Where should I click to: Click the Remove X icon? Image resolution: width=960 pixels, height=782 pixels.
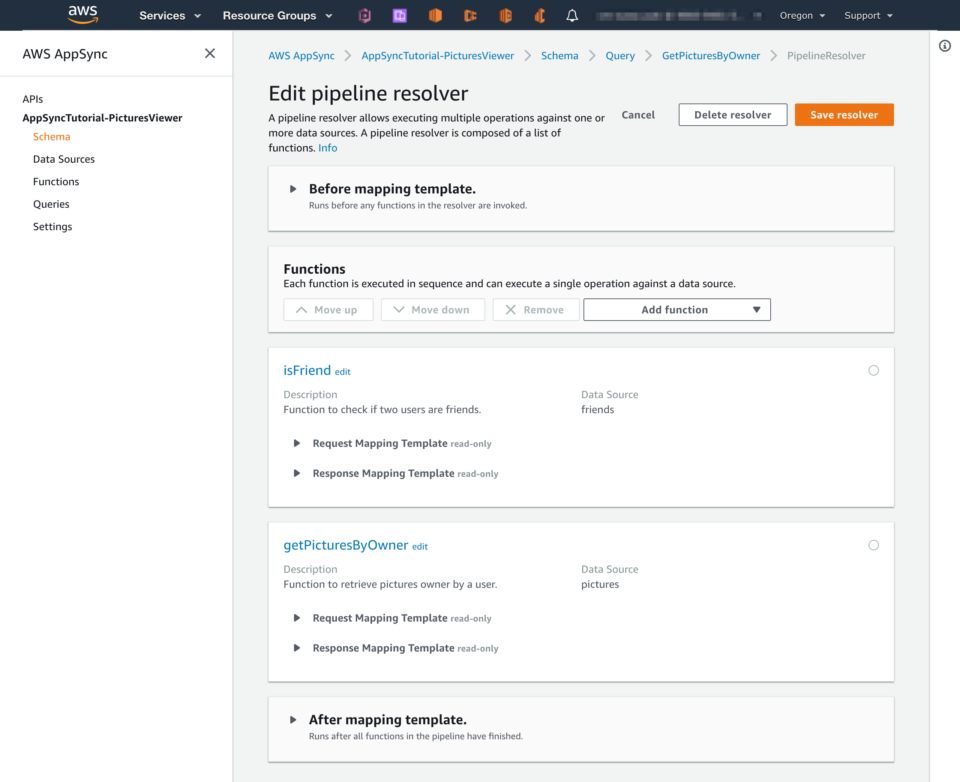coord(511,310)
